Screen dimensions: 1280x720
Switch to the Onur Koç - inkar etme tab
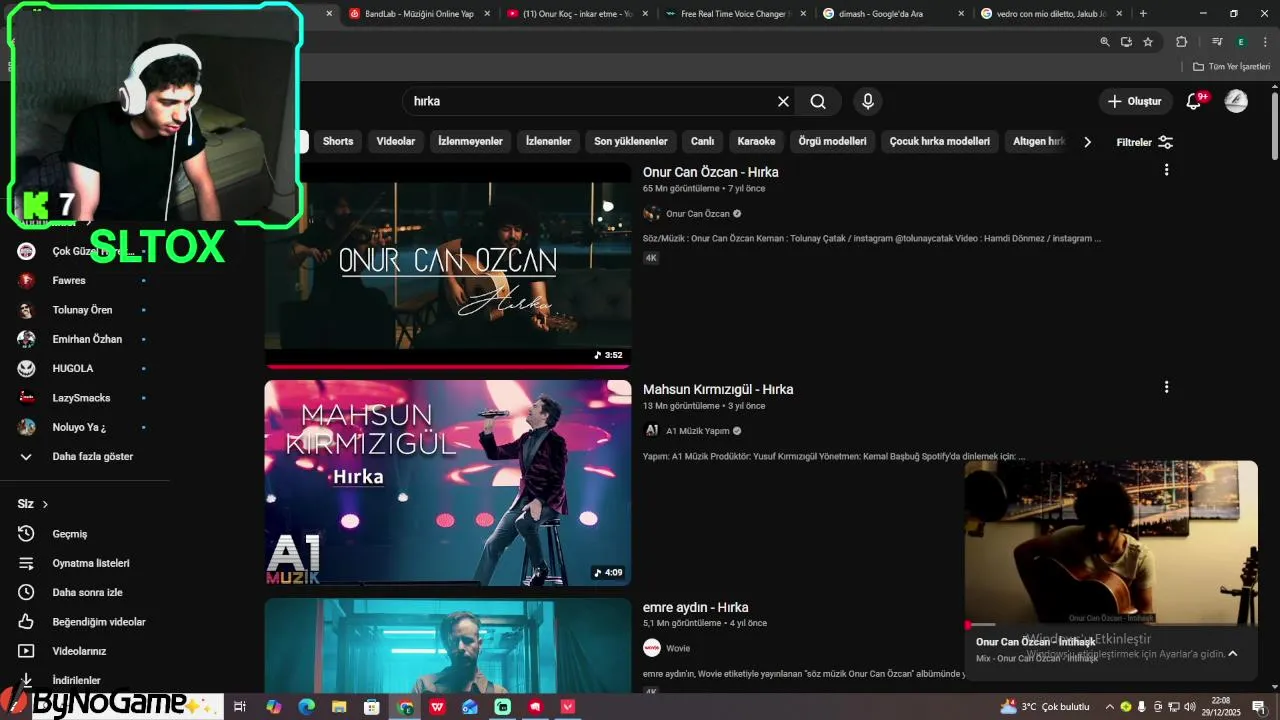tap(578, 14)
